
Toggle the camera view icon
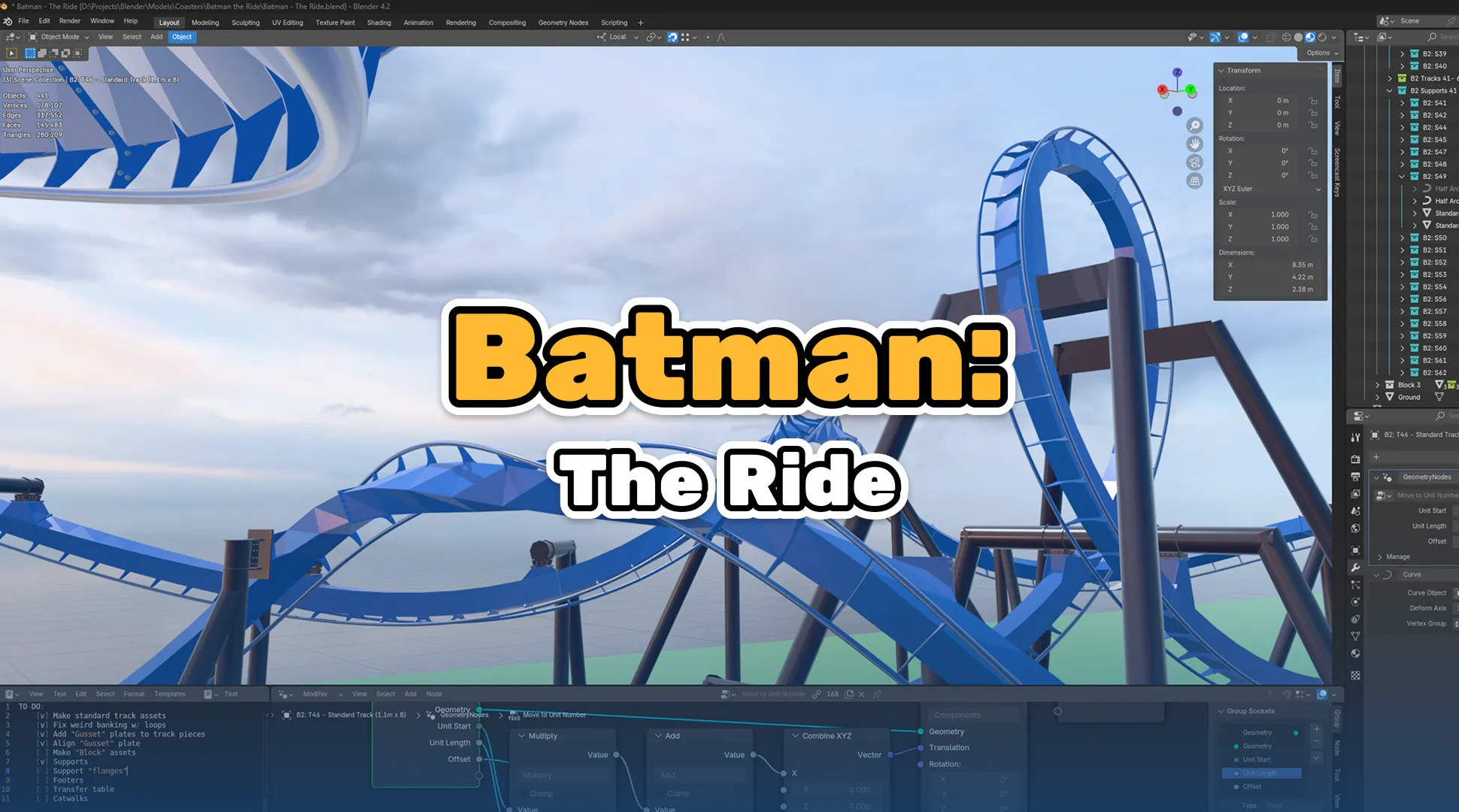1194,162
